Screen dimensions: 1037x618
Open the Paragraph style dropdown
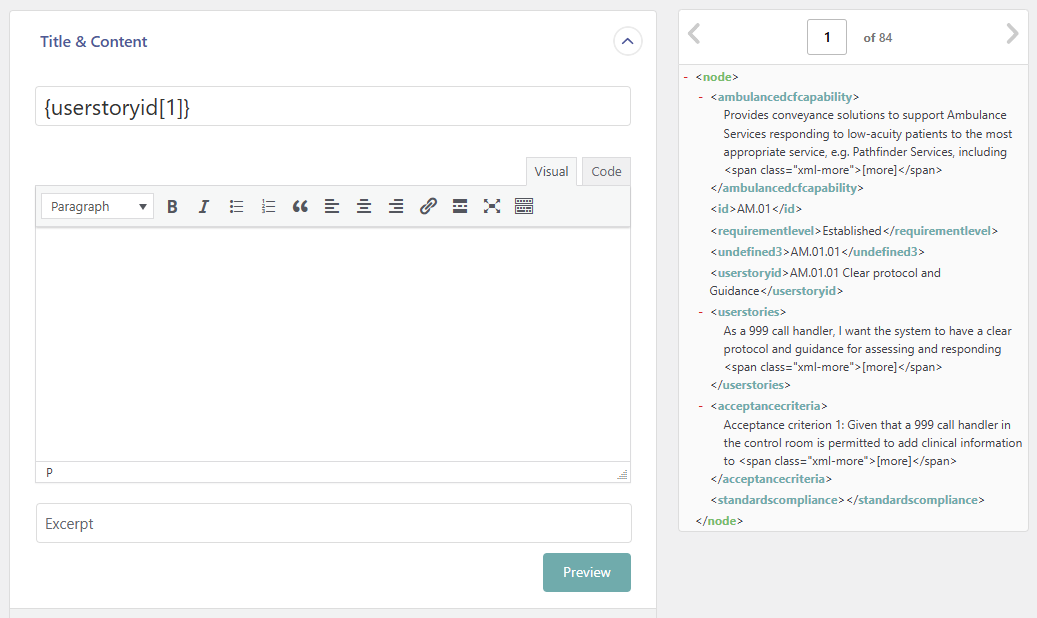click(x=96, y=206)
